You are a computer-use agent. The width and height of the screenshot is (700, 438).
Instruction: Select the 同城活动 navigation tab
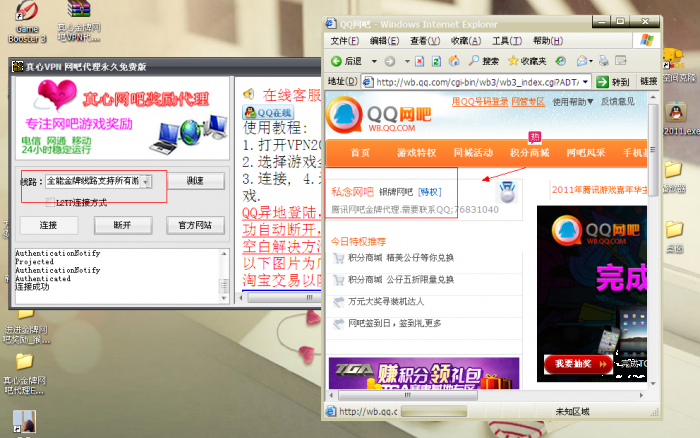pos(473,153)
